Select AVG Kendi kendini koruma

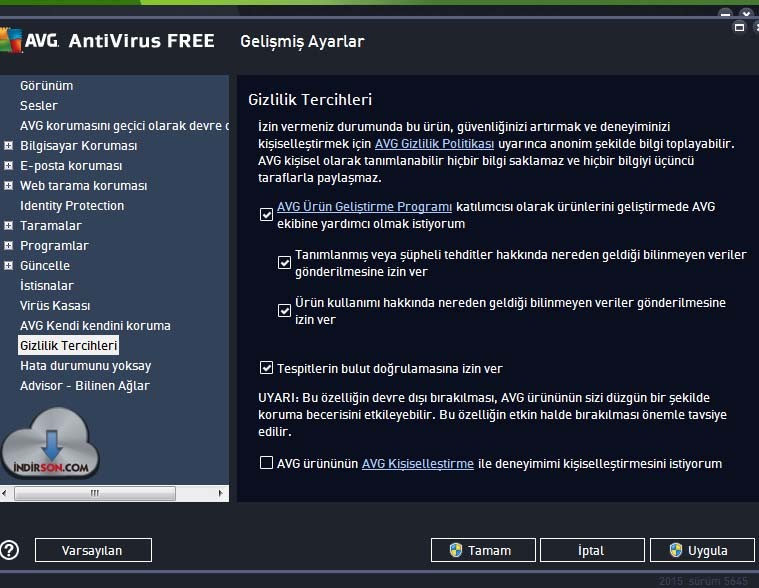pos(95,326)
